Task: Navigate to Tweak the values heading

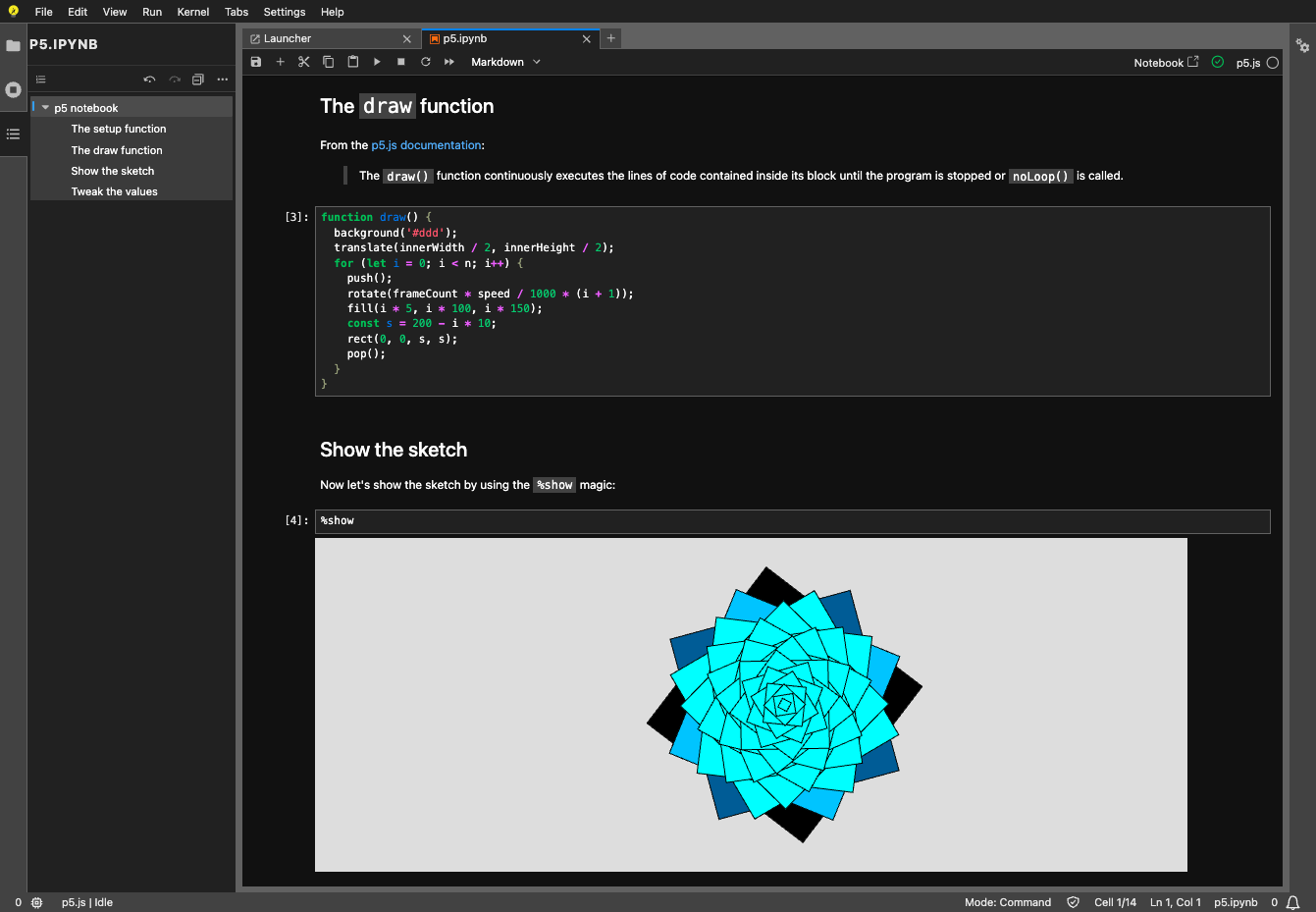Action: tap(114, 191)
